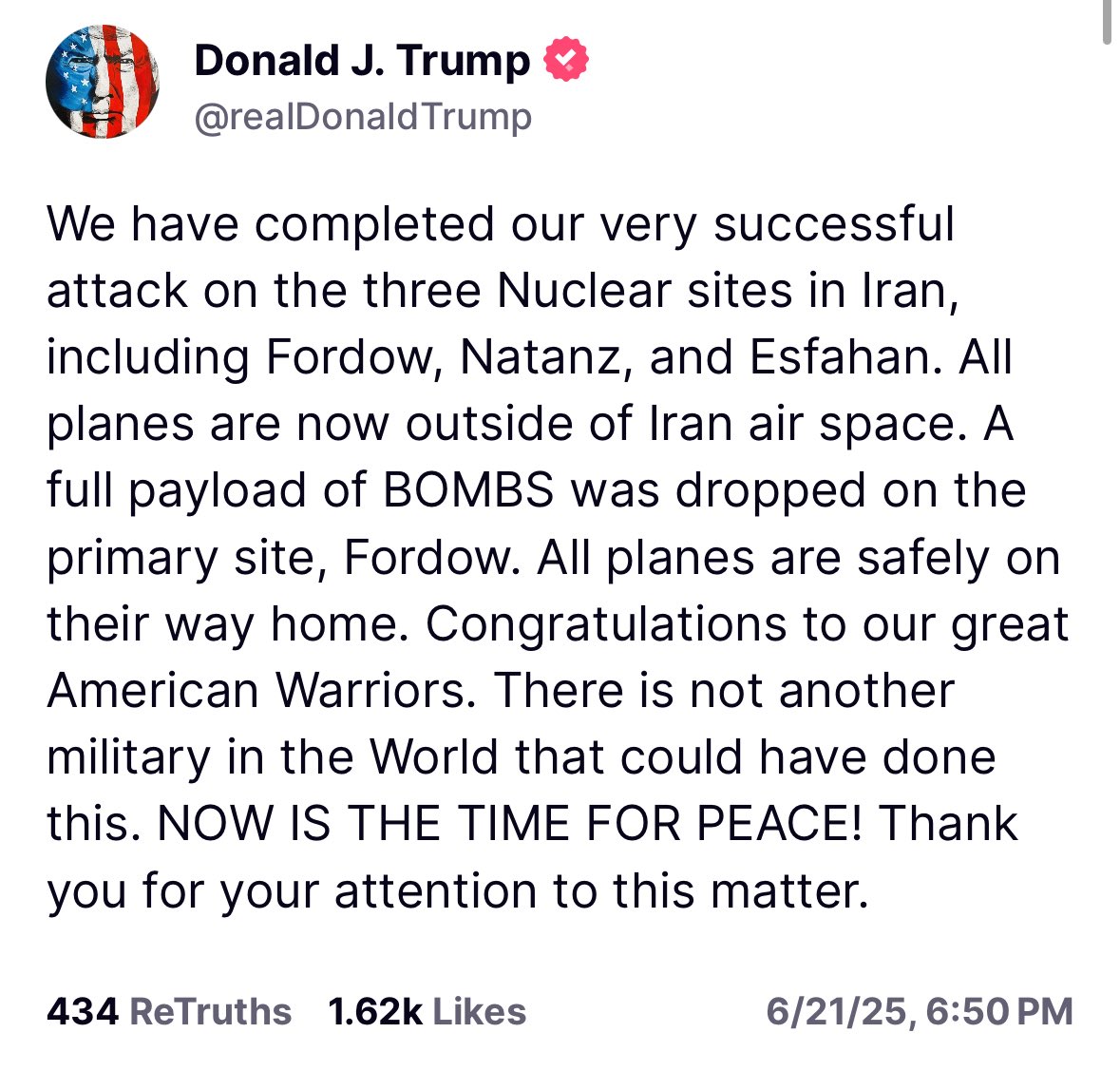Screen dimensions: 1120x1071
Task: Open the Donald J. Trump display name
Action: pyautogui.click(x=361, y=61)
